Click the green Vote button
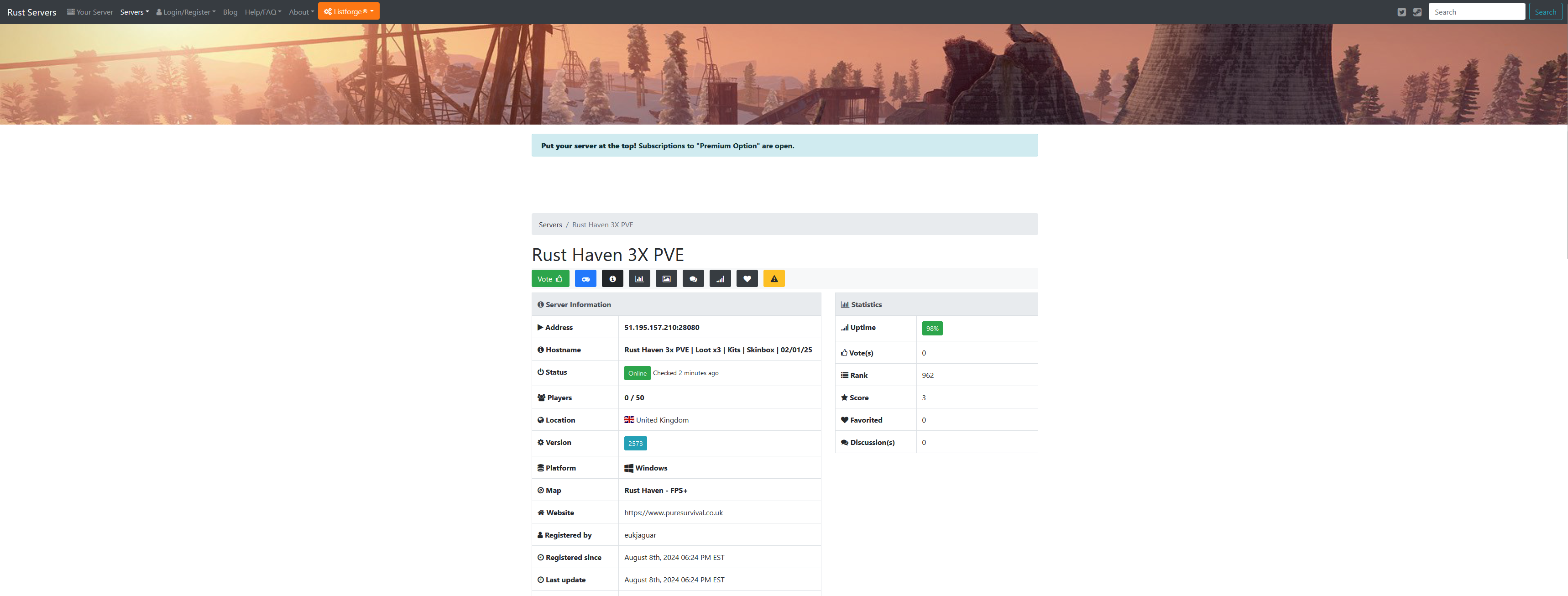 (550, 279)
